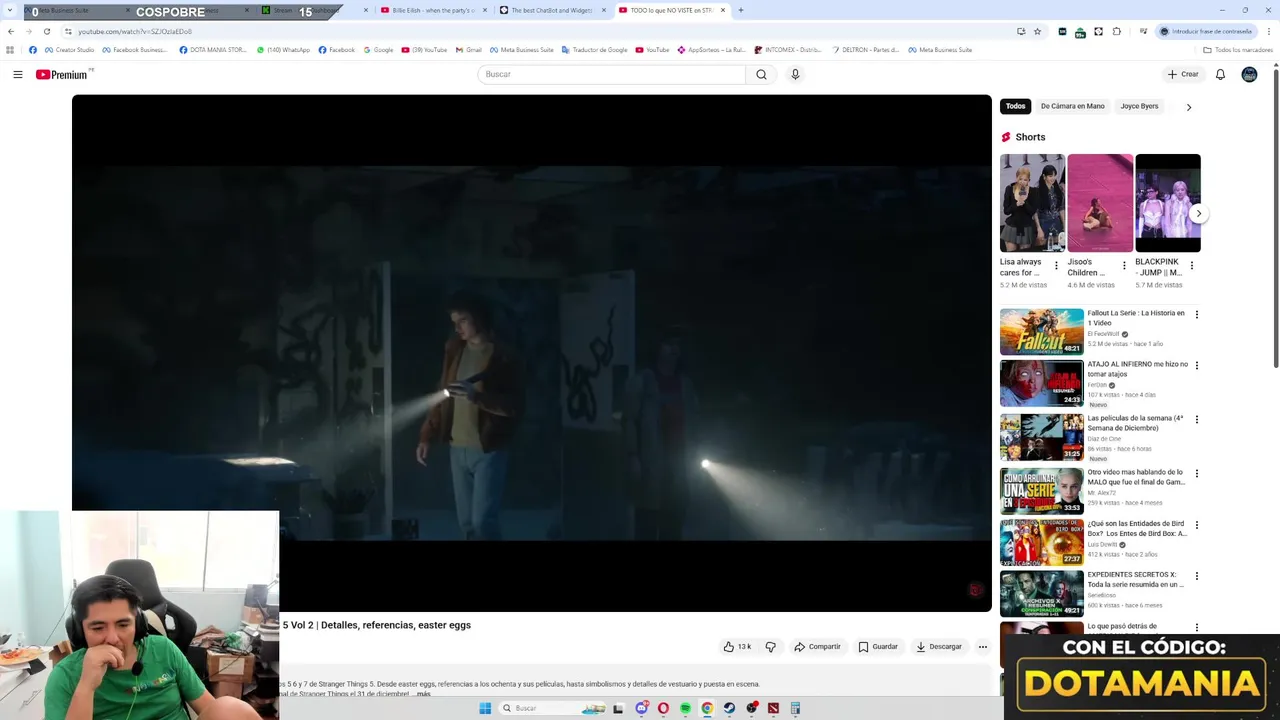
Task: Open Traductor de Google bookmark
Action: pos(594,49)
